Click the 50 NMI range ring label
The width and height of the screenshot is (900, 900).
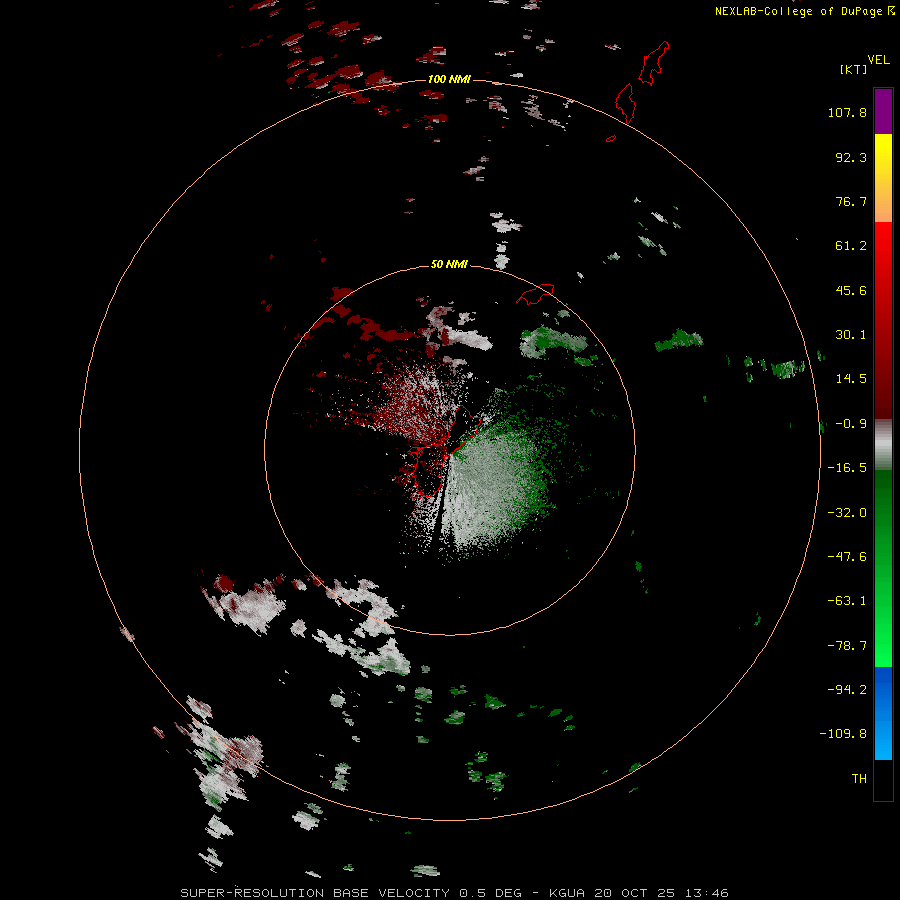pyautogui.click(x=449, y=264)
